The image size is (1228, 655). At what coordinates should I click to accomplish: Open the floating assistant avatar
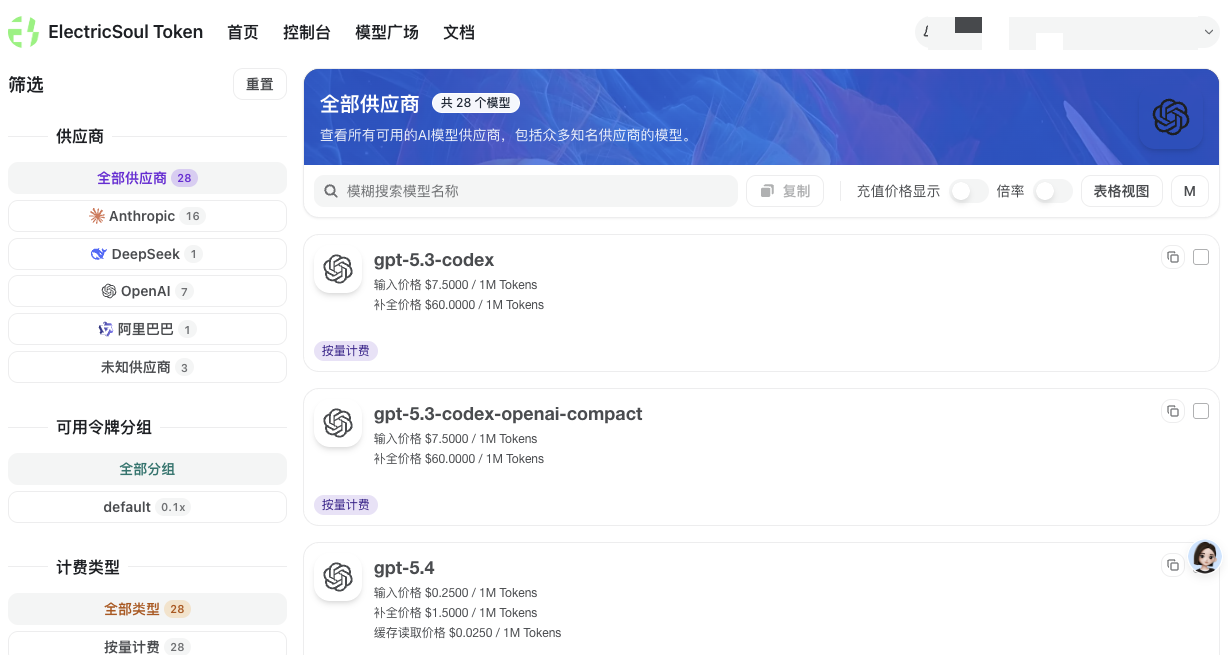coord(1205,557)
